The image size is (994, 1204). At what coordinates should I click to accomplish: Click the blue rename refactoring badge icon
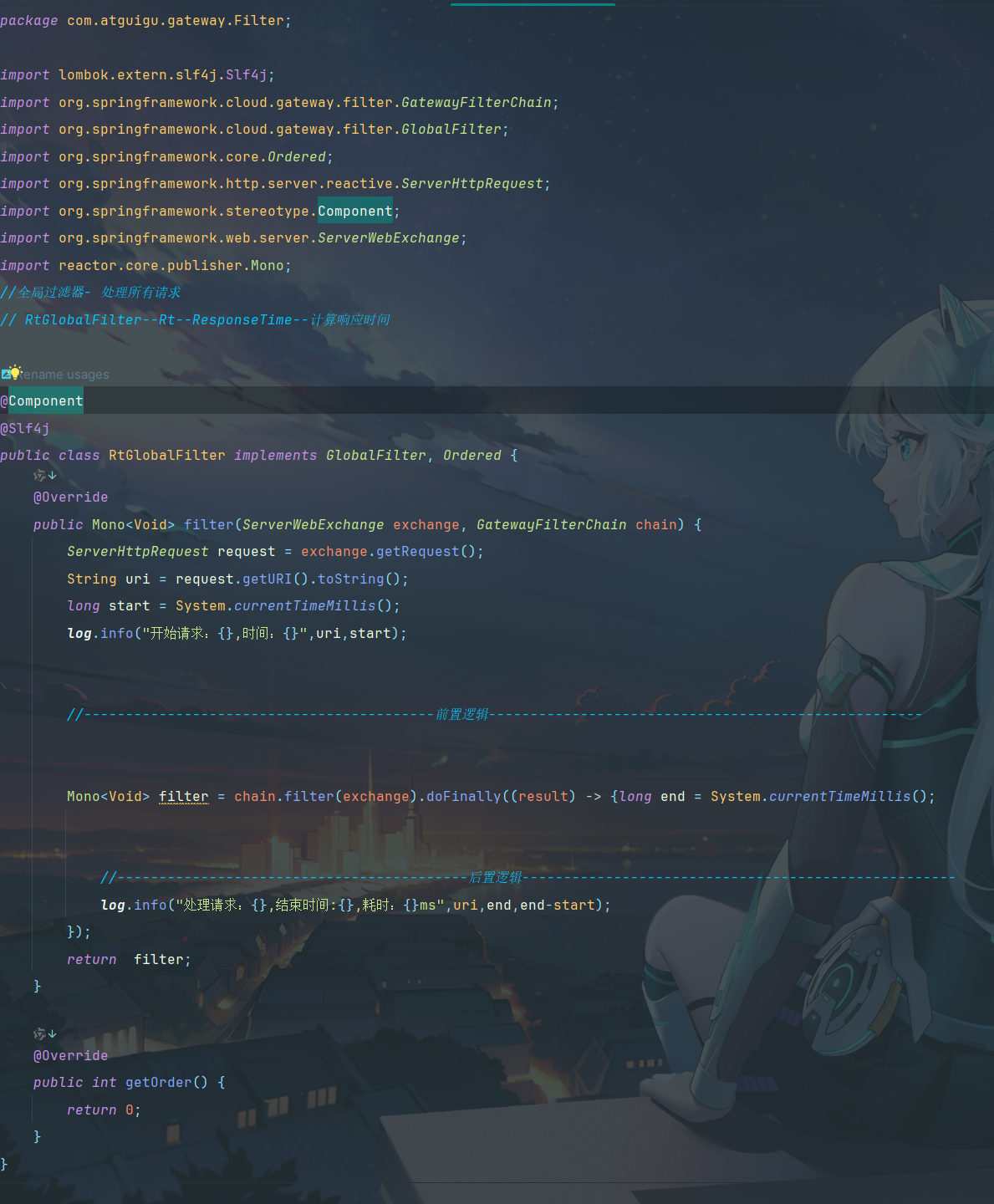tap(5, 375)
